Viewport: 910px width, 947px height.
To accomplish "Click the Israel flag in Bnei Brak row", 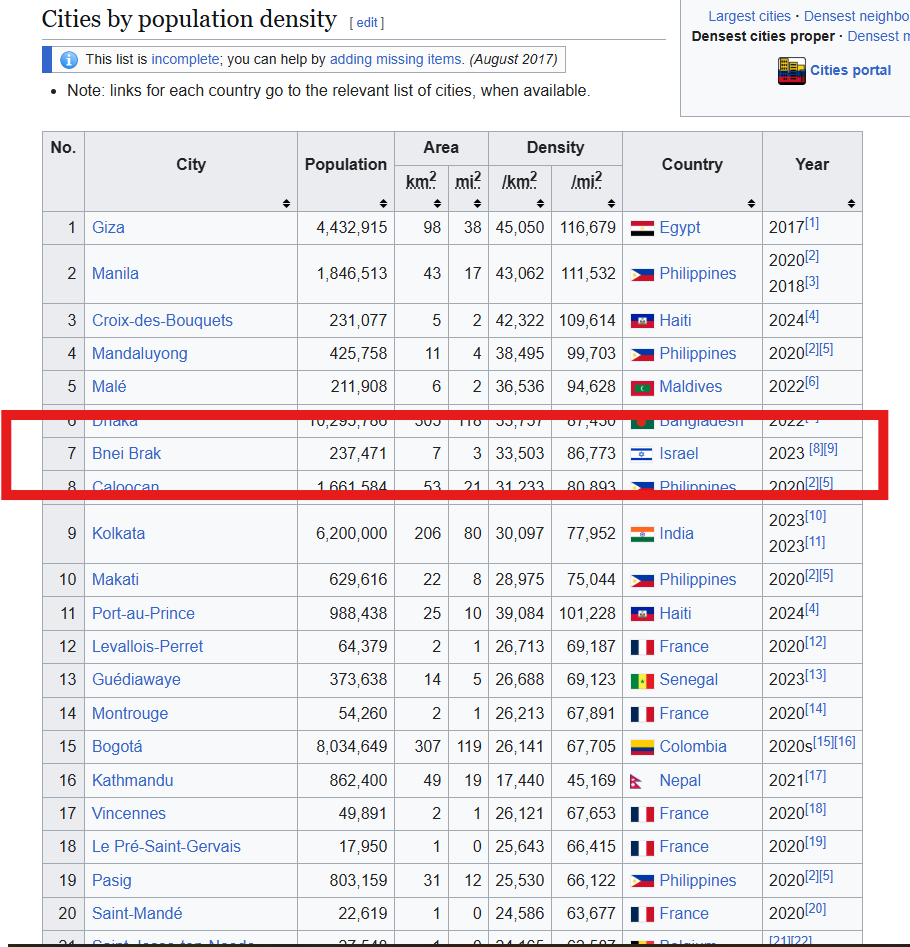I will pyautogui.click(x=642, y=454).
